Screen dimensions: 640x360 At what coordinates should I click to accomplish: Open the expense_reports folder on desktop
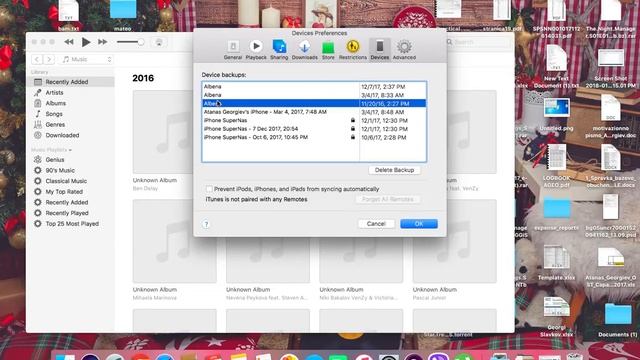(x=557, y=213)
